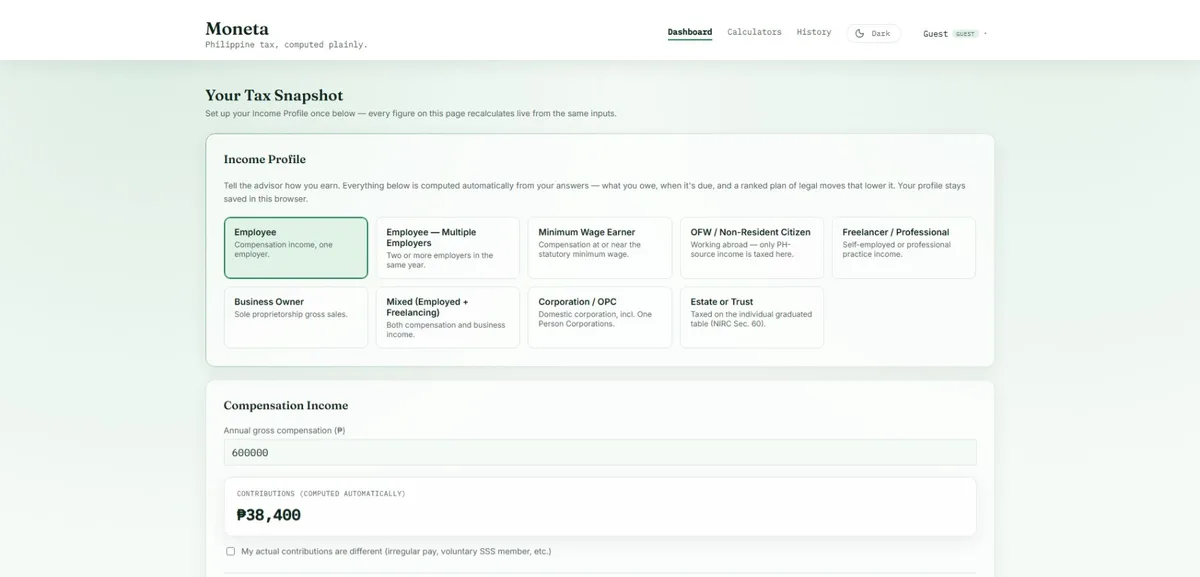Choose the Employee — Multiple Employers profile

[x=448, y=248]
